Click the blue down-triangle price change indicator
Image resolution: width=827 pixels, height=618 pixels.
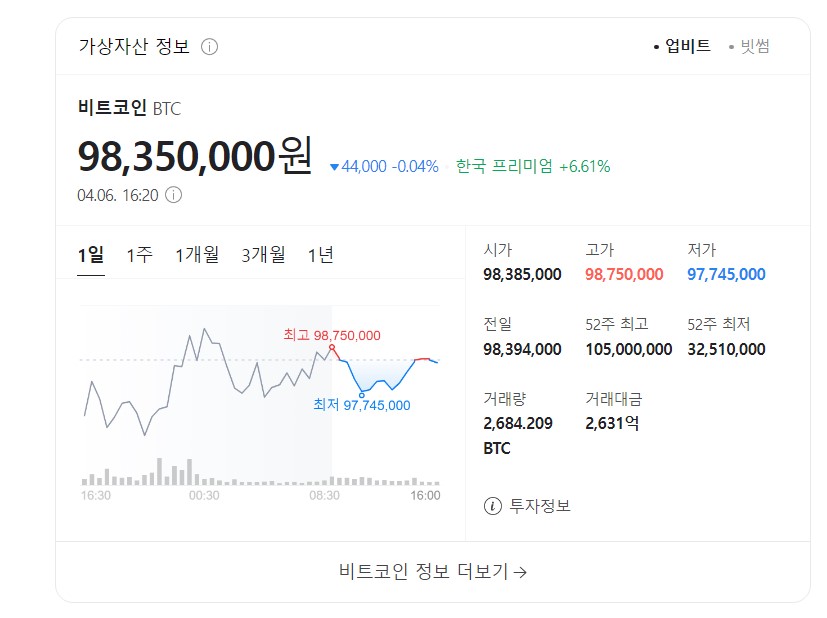point(335,167)
